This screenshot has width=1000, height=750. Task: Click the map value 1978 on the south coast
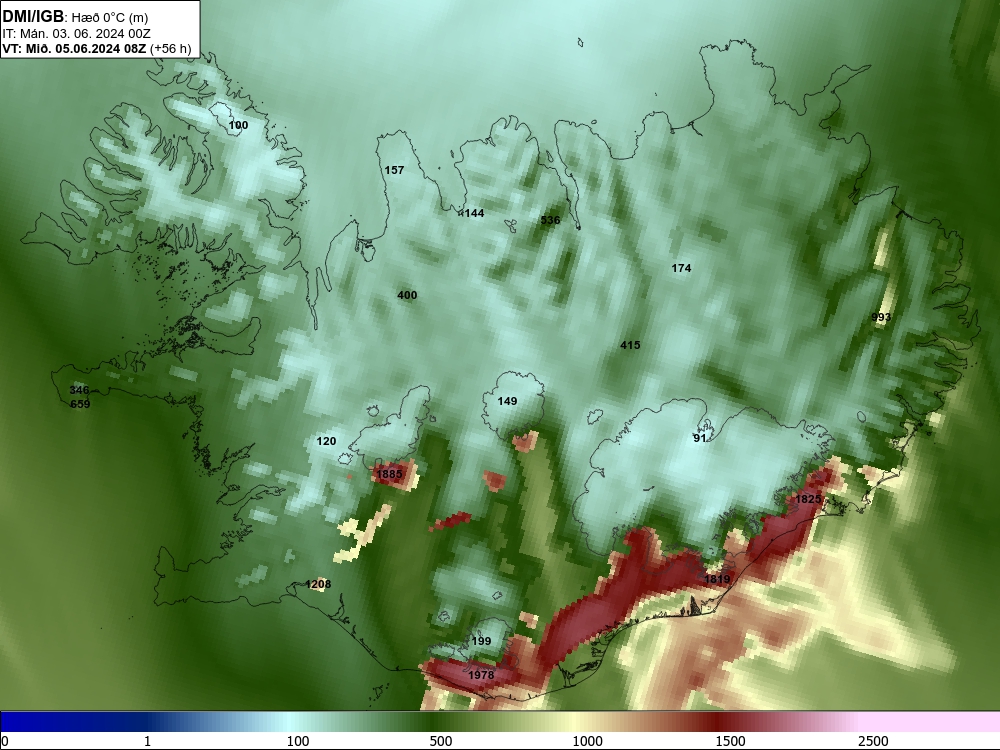tap(481, 675)
